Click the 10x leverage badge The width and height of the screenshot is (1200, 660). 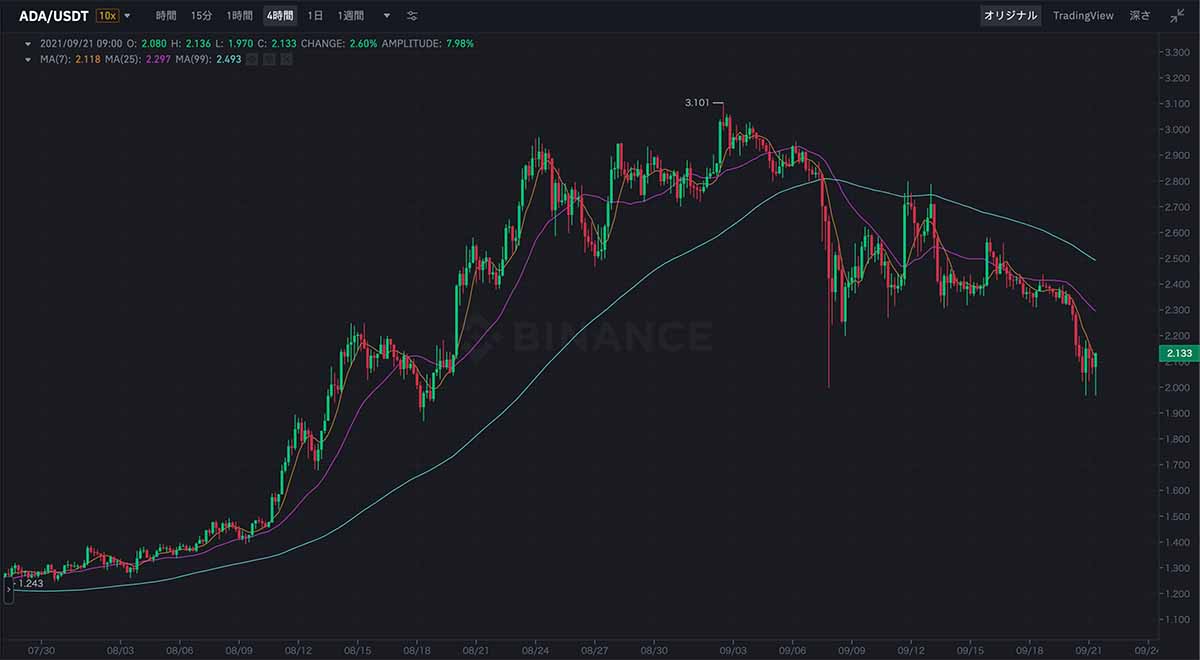point(107,16)
